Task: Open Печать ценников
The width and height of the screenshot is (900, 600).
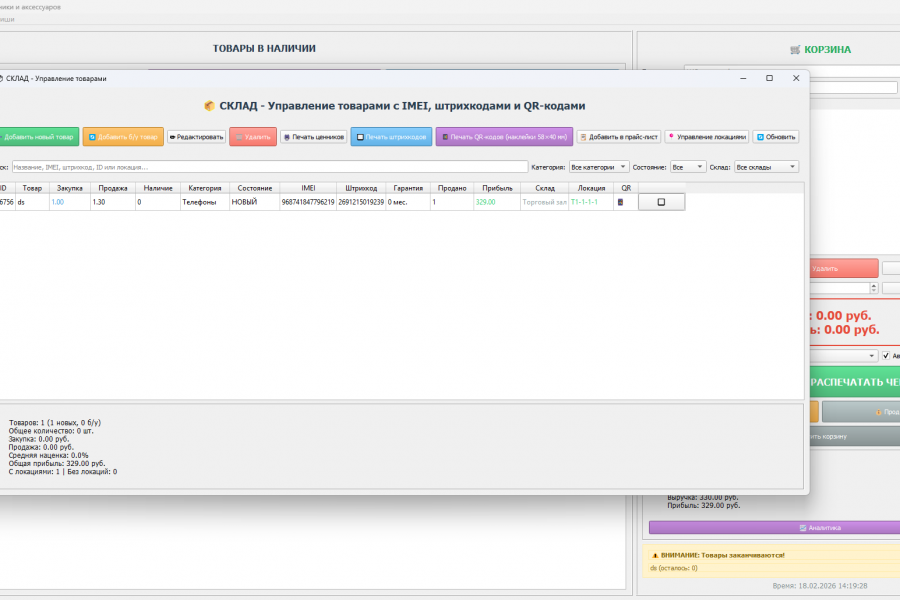Action: coord(313,137)
